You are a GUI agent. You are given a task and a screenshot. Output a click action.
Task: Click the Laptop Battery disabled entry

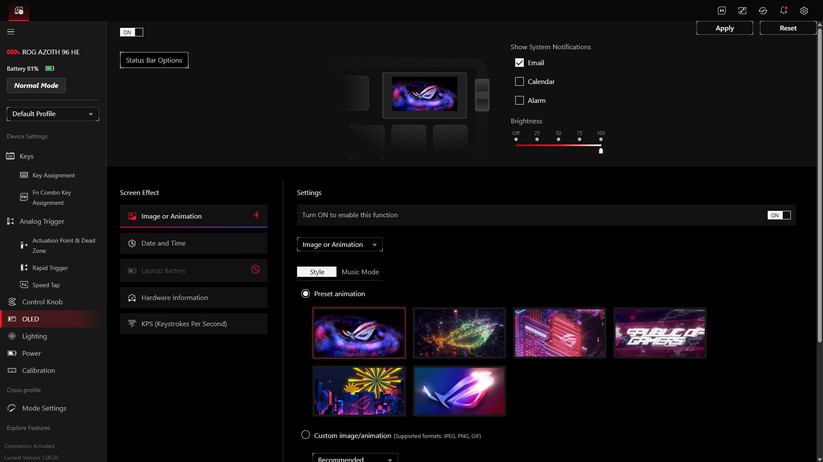click(193, 270)
